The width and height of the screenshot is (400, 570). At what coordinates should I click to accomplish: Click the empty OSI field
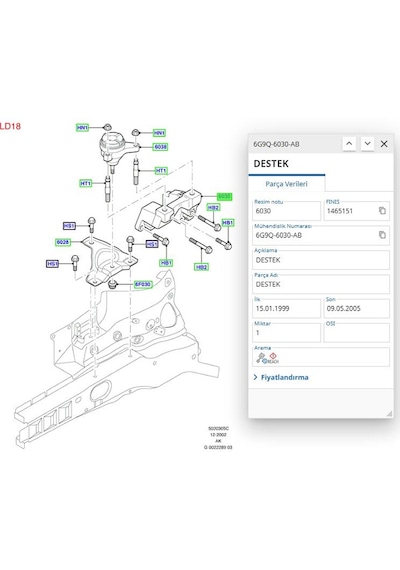356,333
